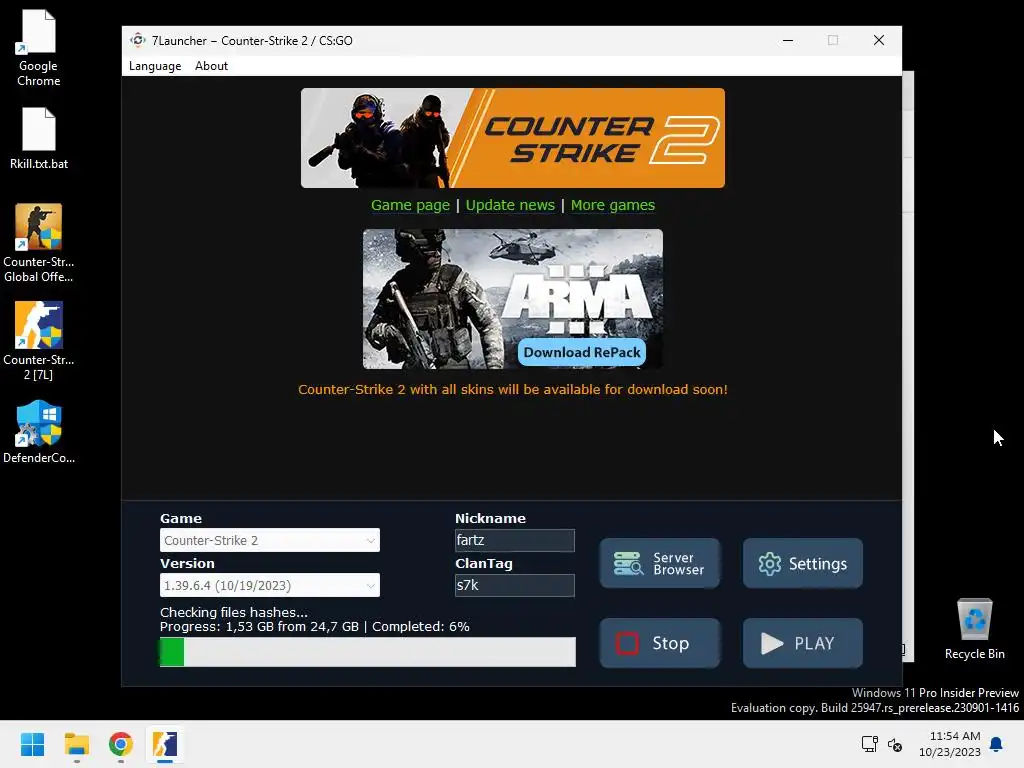Screen dimensions: 1024x768
Task: Open the About menu
Action: [211, 66]
